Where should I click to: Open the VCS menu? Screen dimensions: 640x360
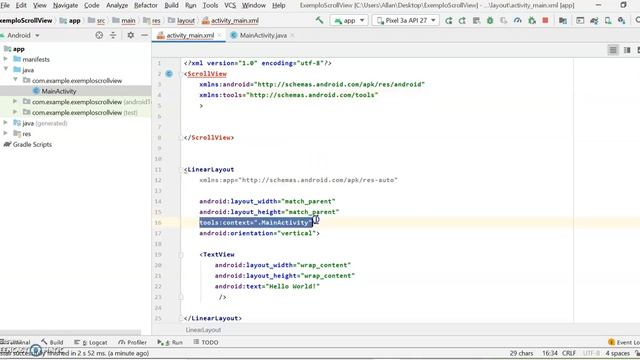[230, 5]
